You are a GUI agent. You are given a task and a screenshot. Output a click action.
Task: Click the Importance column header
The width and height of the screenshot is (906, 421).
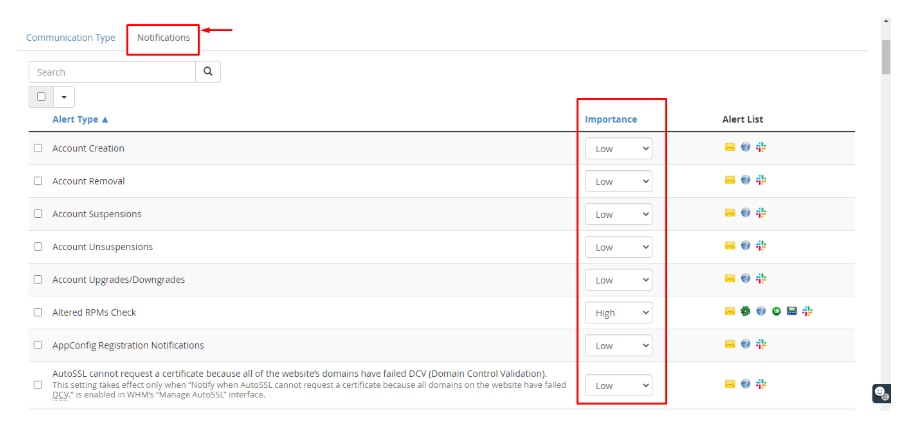[x=610, y=120]
